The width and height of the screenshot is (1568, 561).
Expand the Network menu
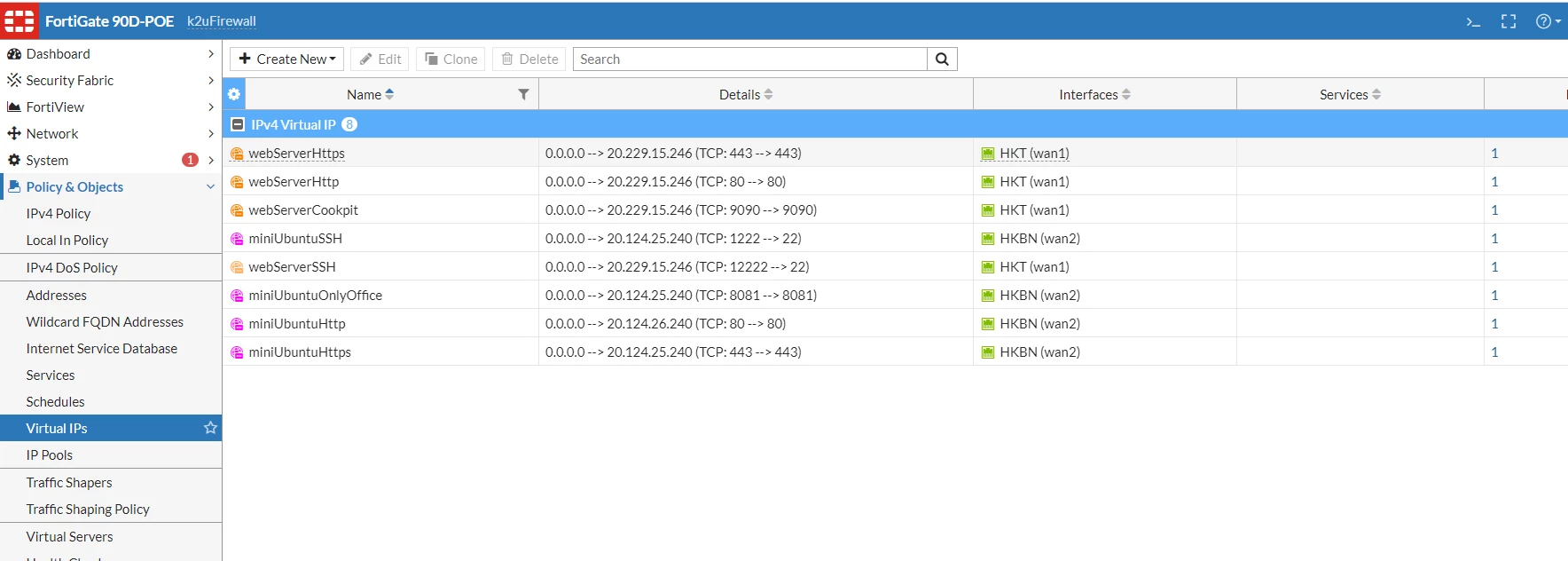click(x=111, y=133)
